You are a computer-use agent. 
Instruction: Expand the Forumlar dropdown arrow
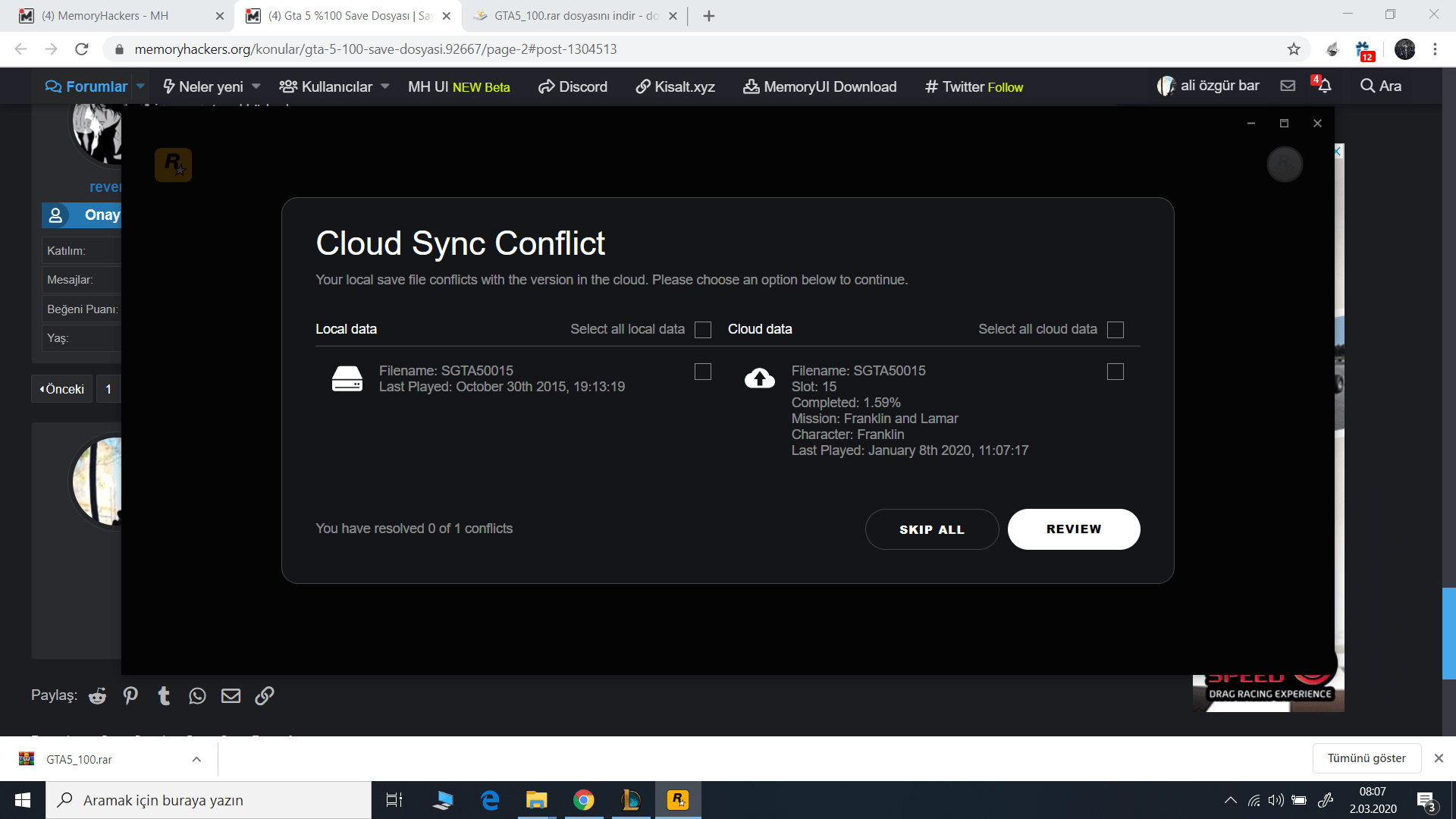click(140, 86)
